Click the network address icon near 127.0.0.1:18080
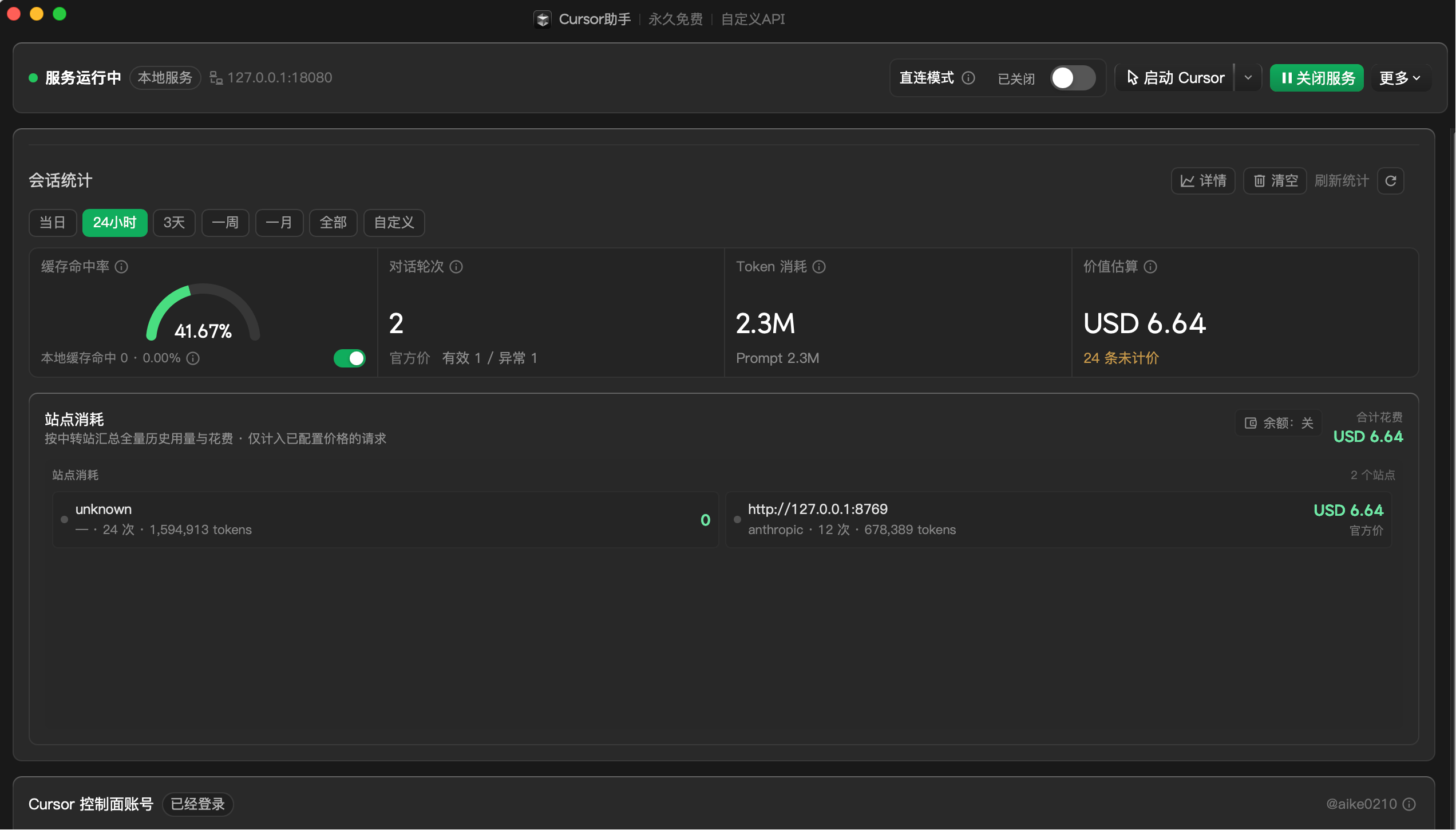The width and height of the screenshot is (1456, 830). tap(216, 78)
